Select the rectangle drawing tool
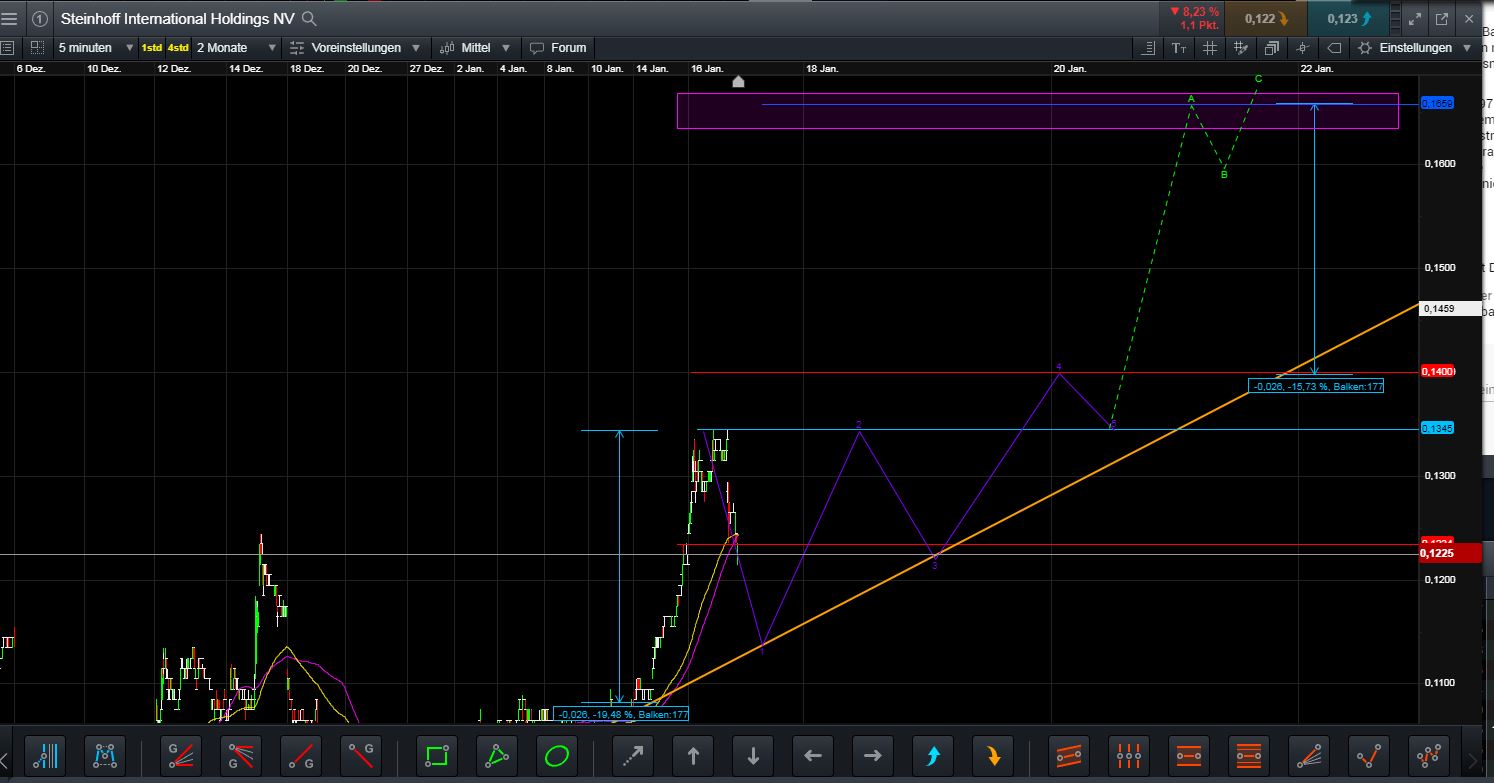Viewport: 1494px width, 783px height. [x=435, y=756]
